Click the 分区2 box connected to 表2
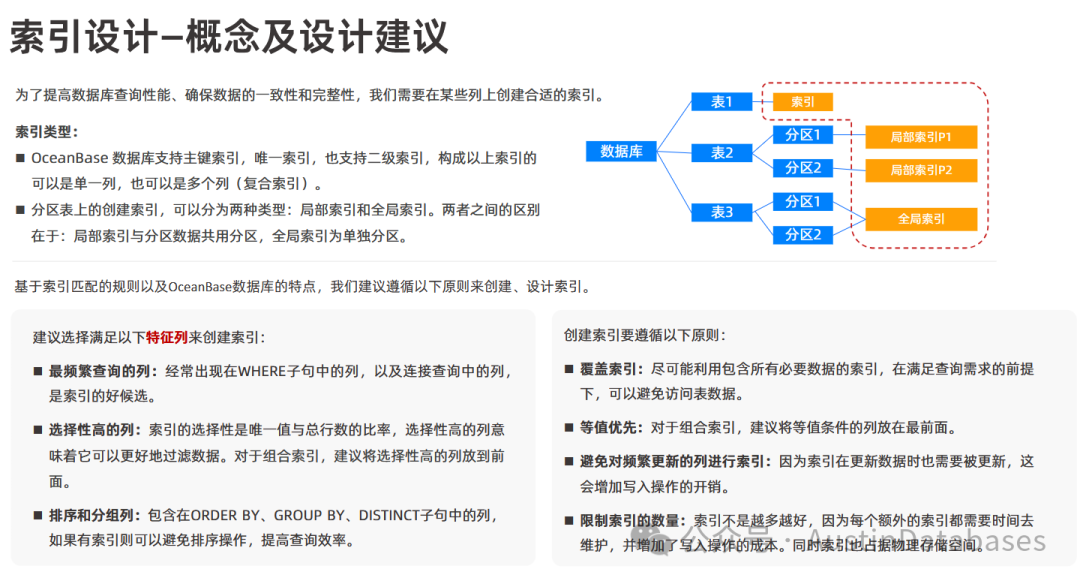The image size is (1080, 584). (x=802, y=168)
